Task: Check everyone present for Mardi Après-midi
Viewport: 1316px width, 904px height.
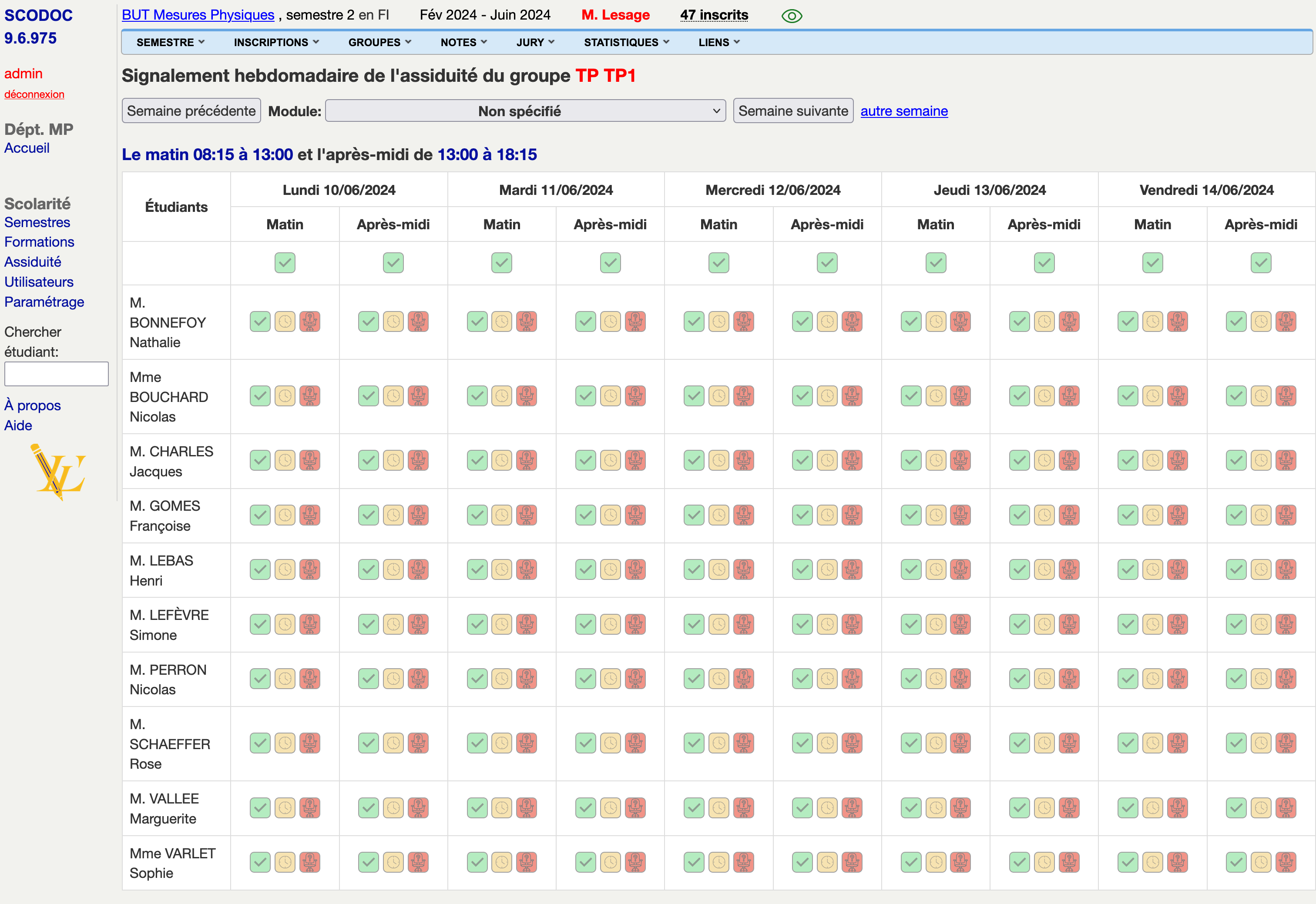Action: tap(610, 263)
